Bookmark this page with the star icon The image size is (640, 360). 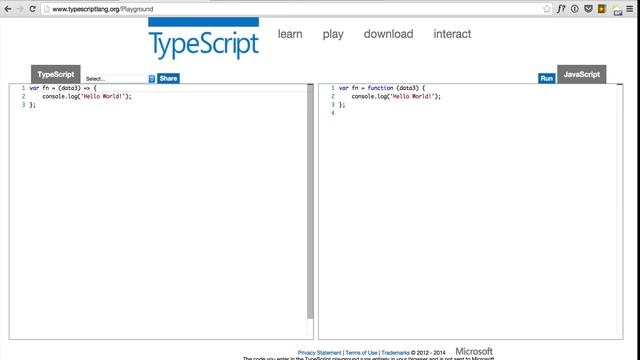click(x=547, y=9)
